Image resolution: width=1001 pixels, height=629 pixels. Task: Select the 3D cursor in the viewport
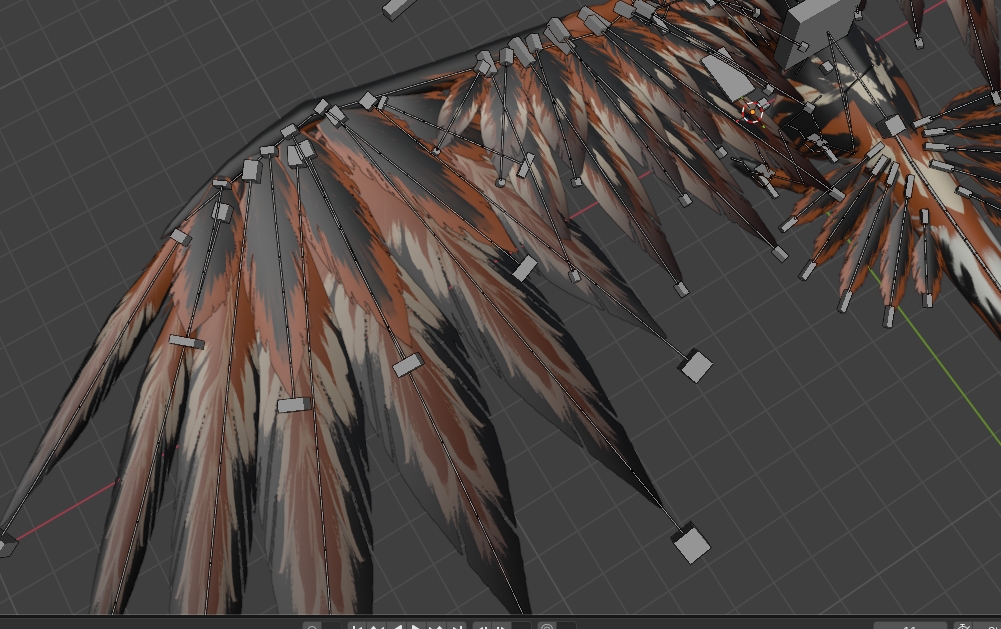752,112
